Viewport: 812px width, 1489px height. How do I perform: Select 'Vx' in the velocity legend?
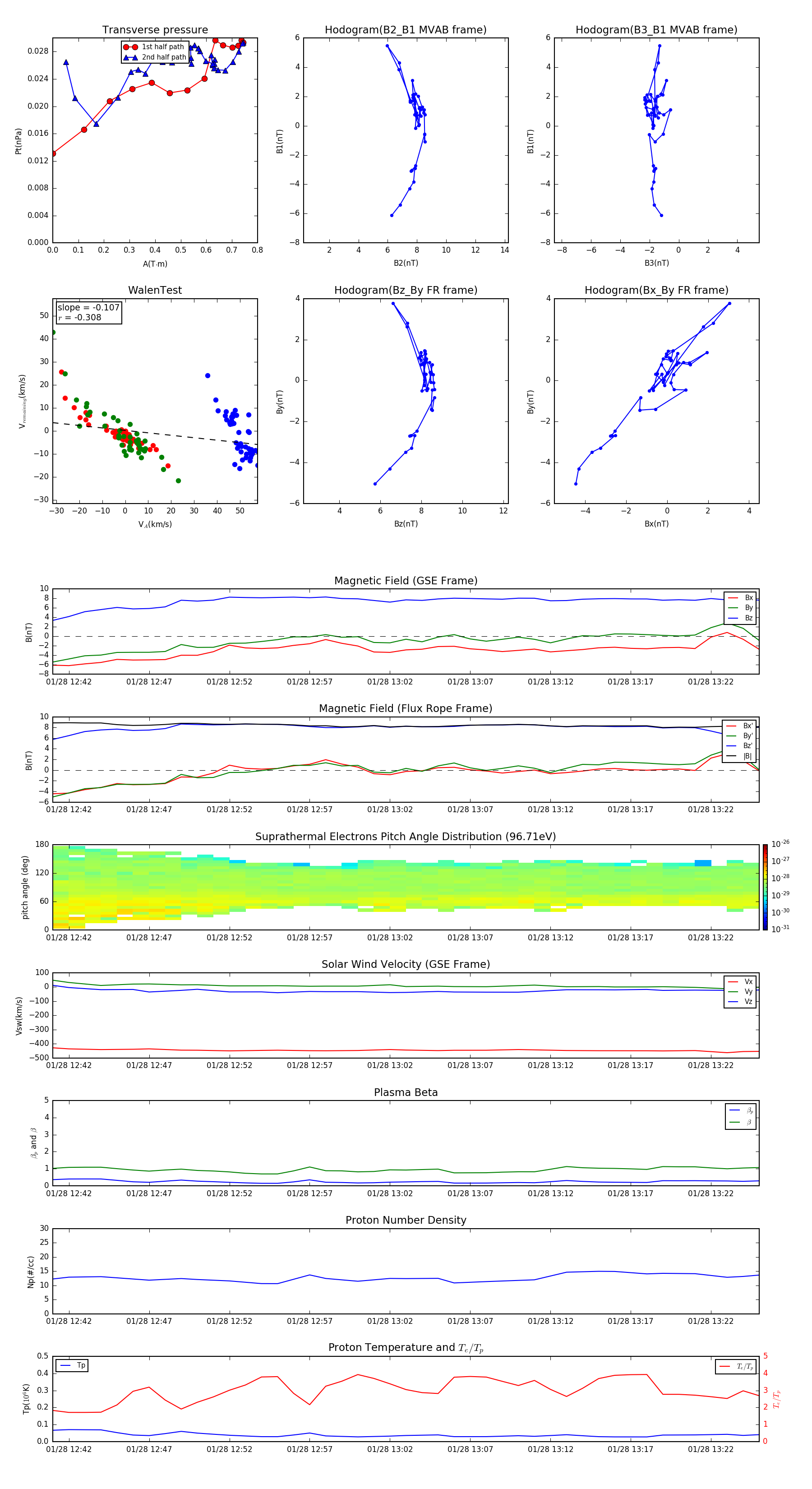pyautogui.click(x=740, y=981)
